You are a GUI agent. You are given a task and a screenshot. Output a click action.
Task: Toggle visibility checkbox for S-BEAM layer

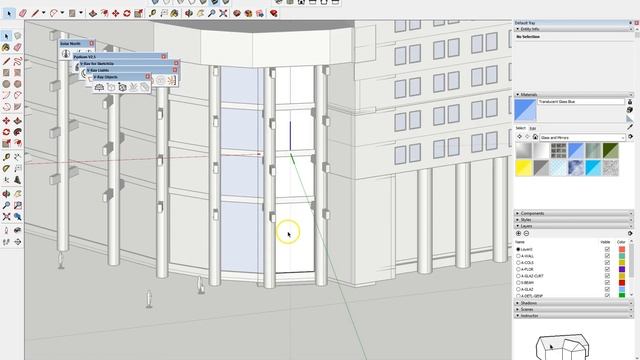coord(607,282)
